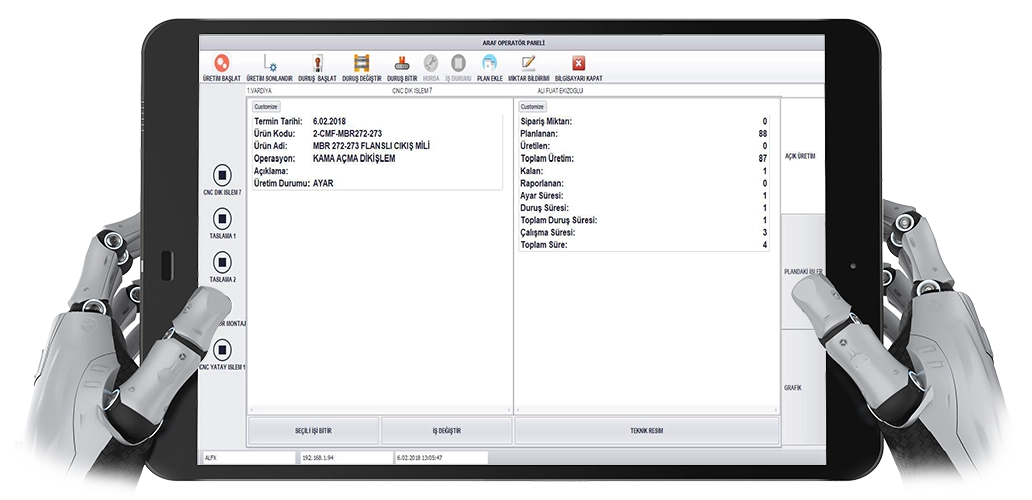Open the Plan Ekle icon

(489, 63)
